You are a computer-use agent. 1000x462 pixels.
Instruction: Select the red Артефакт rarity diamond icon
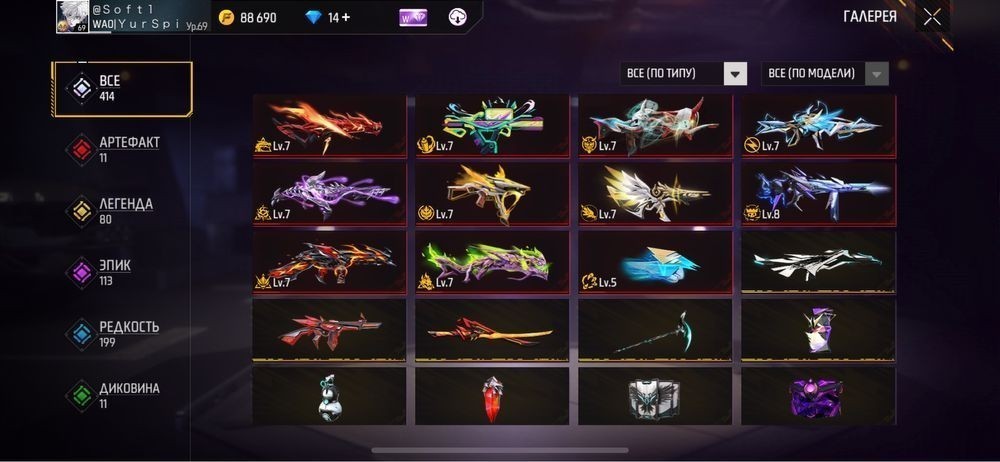(82, 150)
